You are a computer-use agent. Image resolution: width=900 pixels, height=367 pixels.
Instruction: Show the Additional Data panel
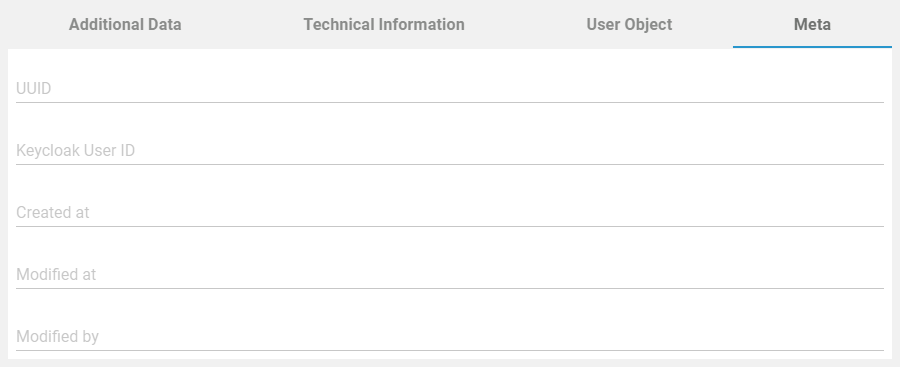pos(125,25)
